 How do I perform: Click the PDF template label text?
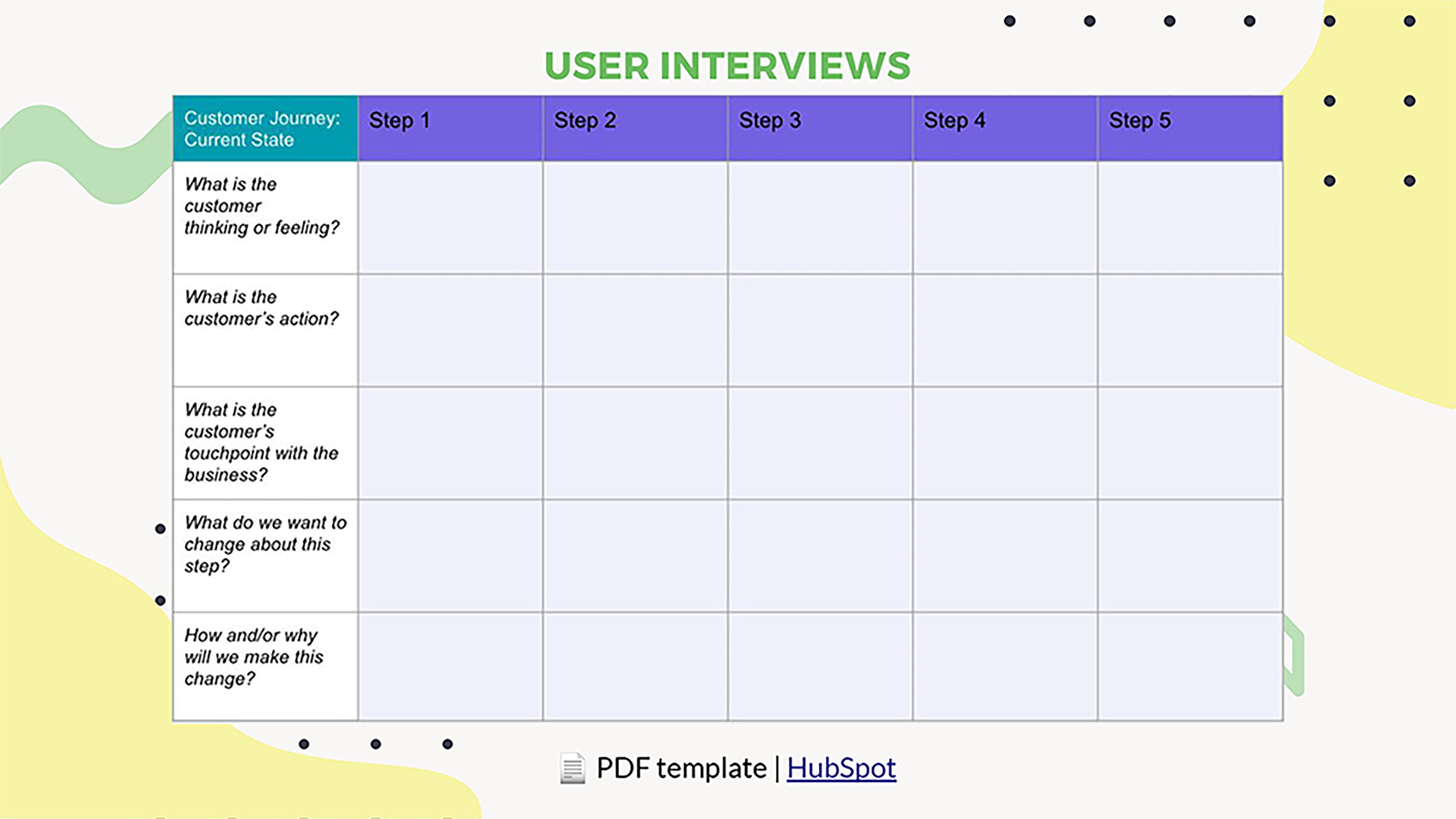(x=681, y=768)
